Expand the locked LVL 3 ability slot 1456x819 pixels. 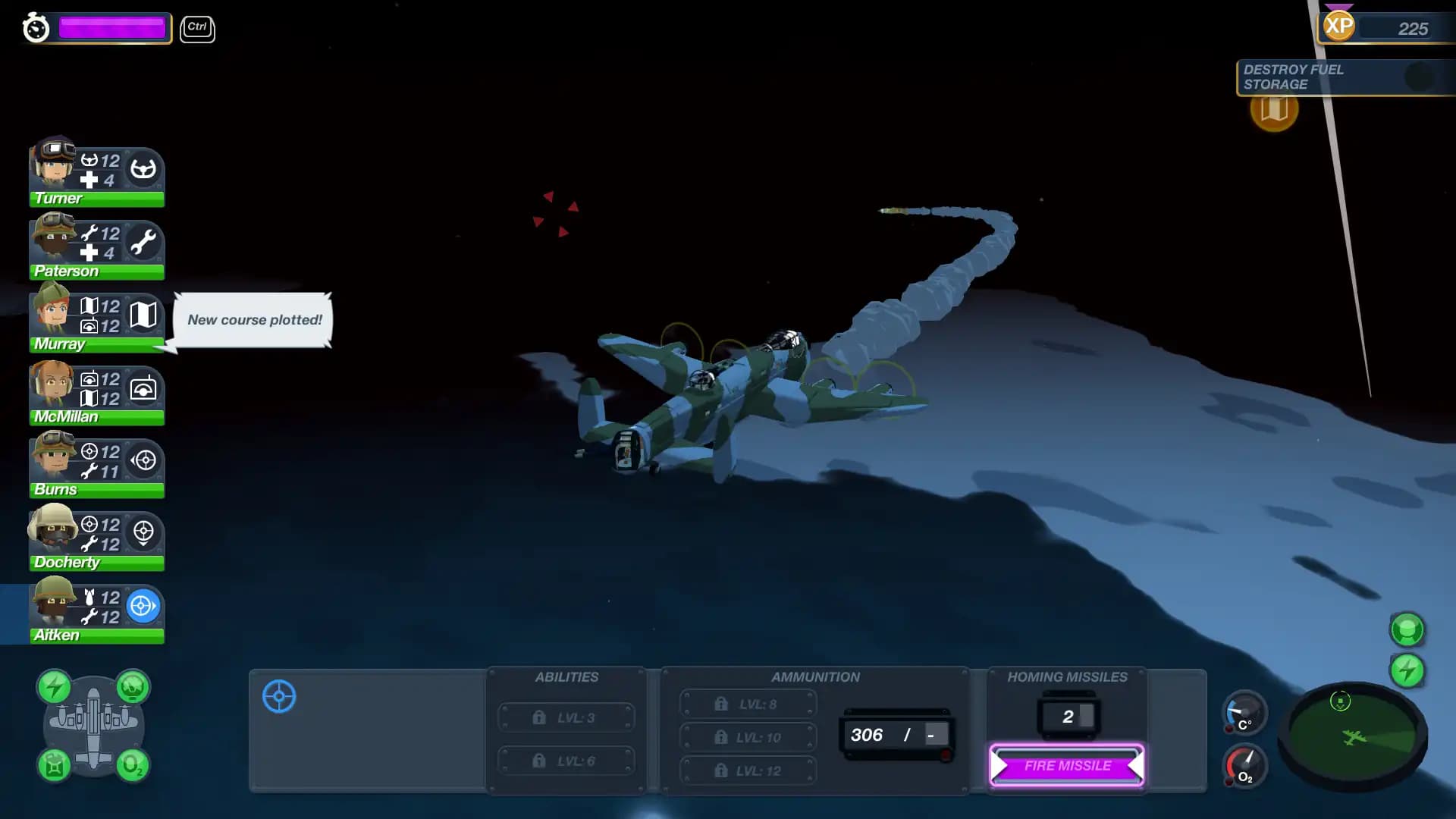tap(566, 717)
